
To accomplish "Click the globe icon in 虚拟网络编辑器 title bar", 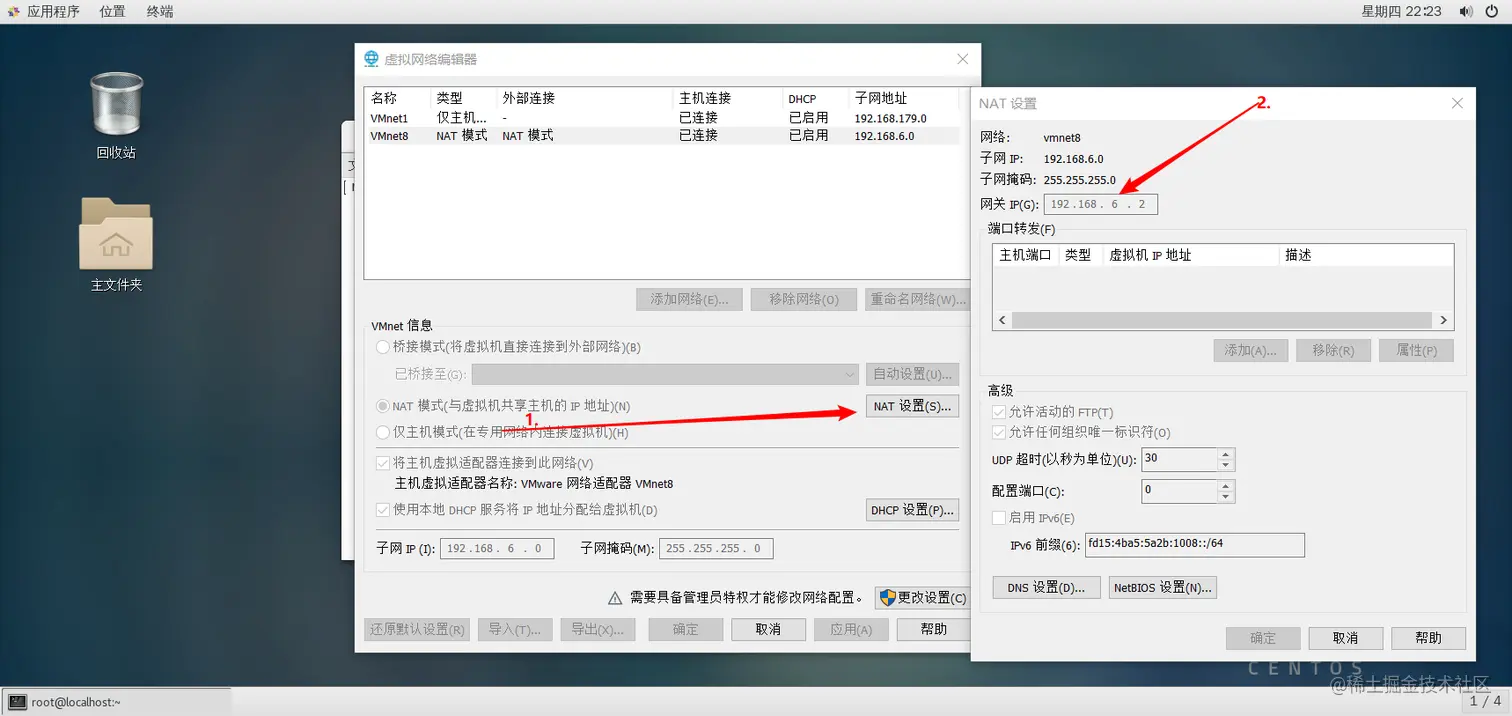I will [x=372, y=59].
